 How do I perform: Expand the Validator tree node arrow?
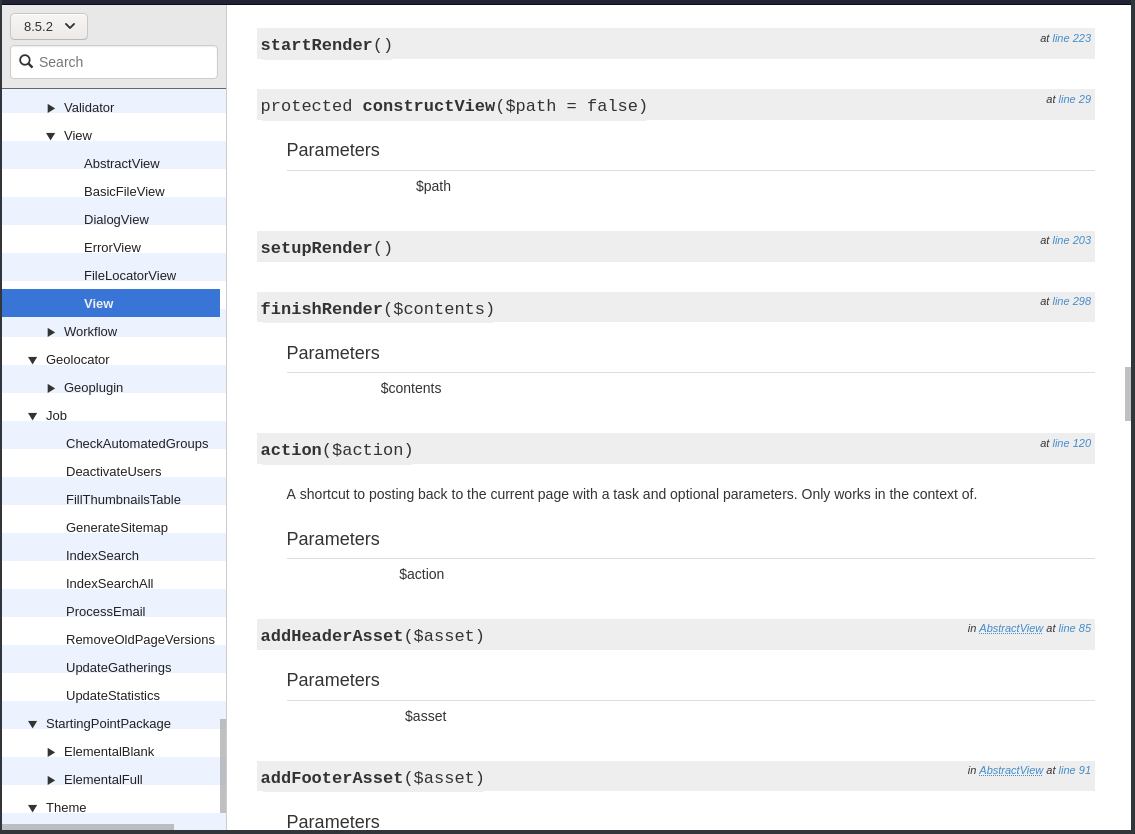coord(51,108)
